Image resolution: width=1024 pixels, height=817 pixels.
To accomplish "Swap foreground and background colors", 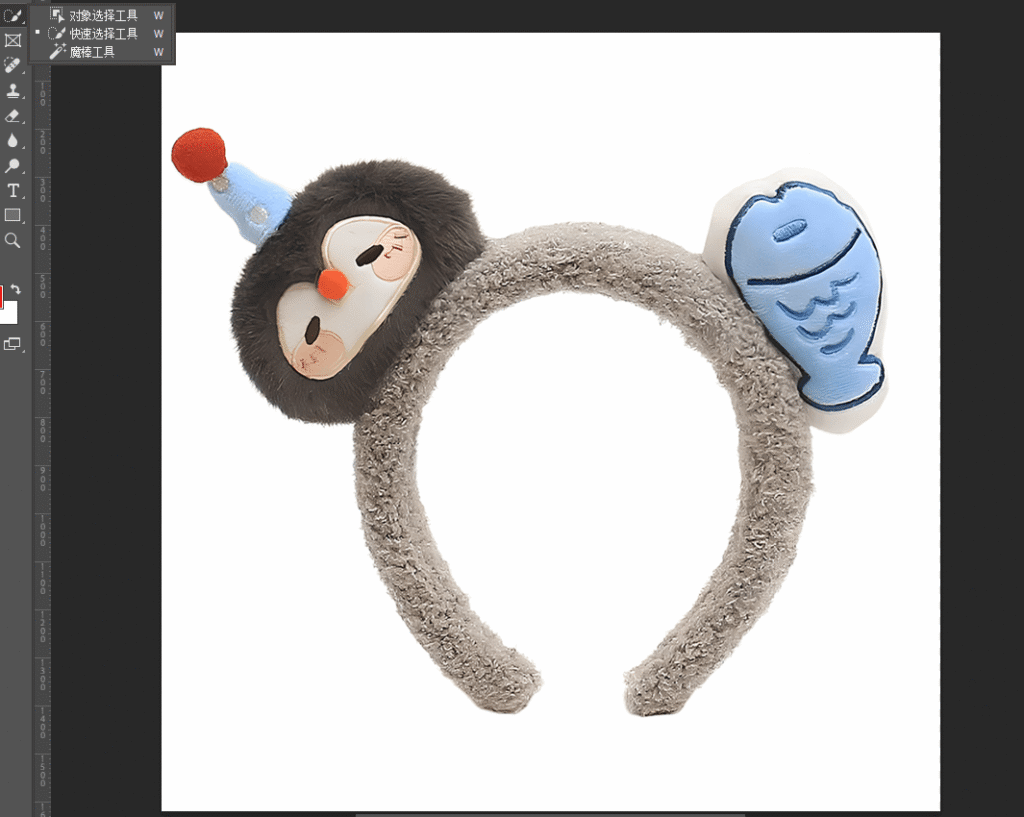I will click(x=16, y=289).
